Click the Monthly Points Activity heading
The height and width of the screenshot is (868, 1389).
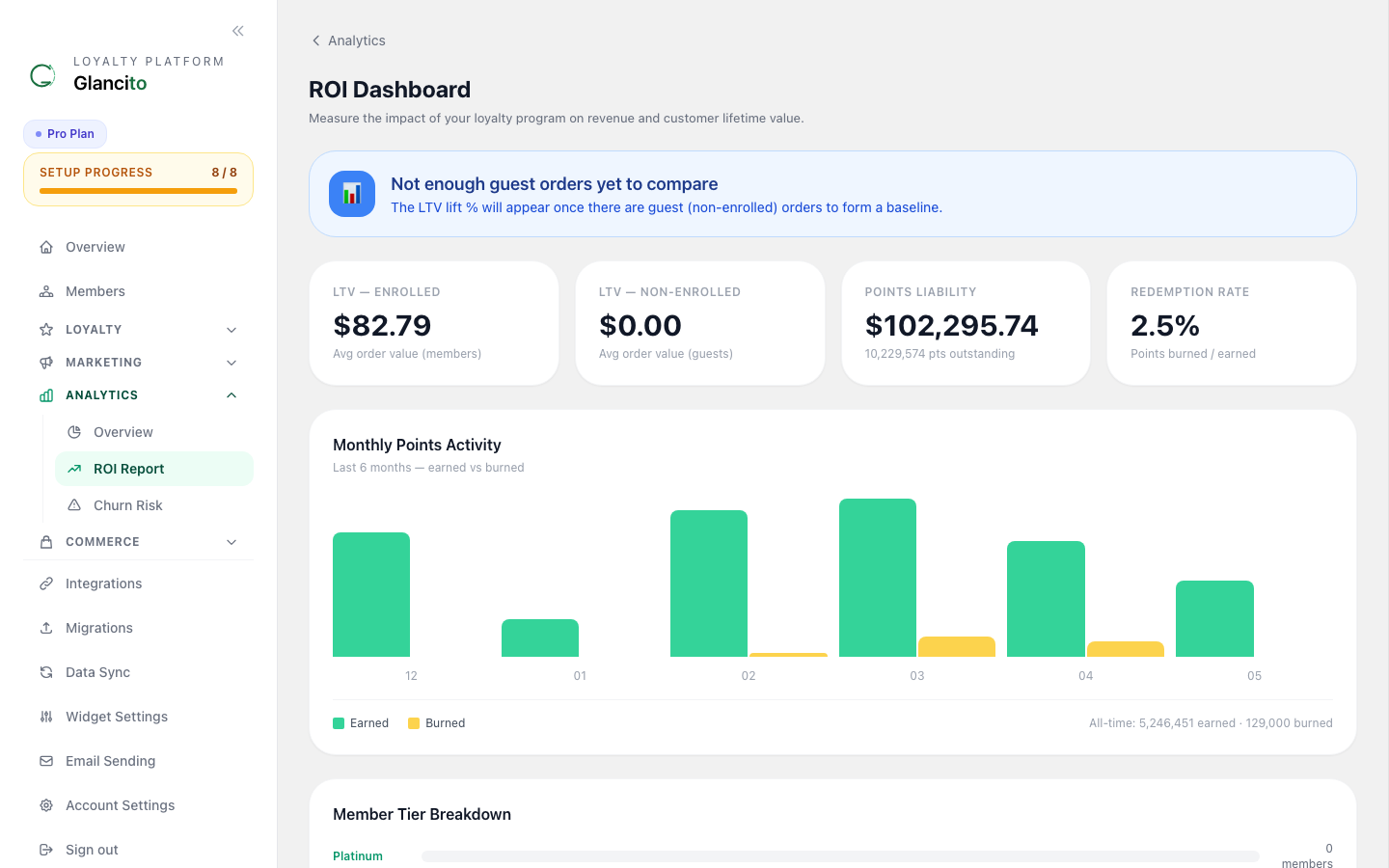pyautogui.click(x=417, y=445)
